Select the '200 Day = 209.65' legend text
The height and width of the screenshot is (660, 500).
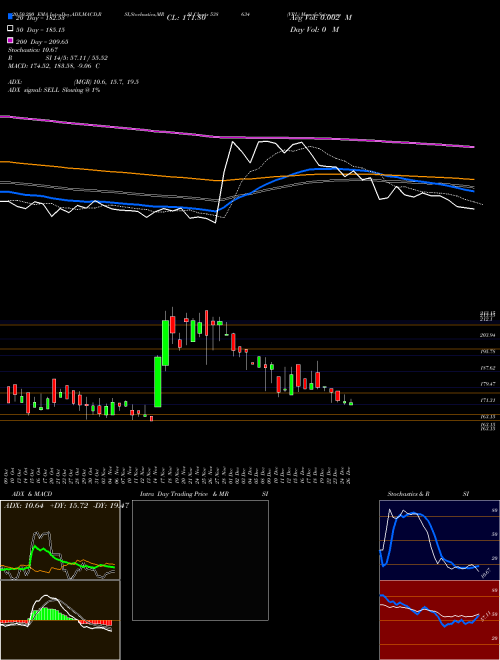click(43, 42)
